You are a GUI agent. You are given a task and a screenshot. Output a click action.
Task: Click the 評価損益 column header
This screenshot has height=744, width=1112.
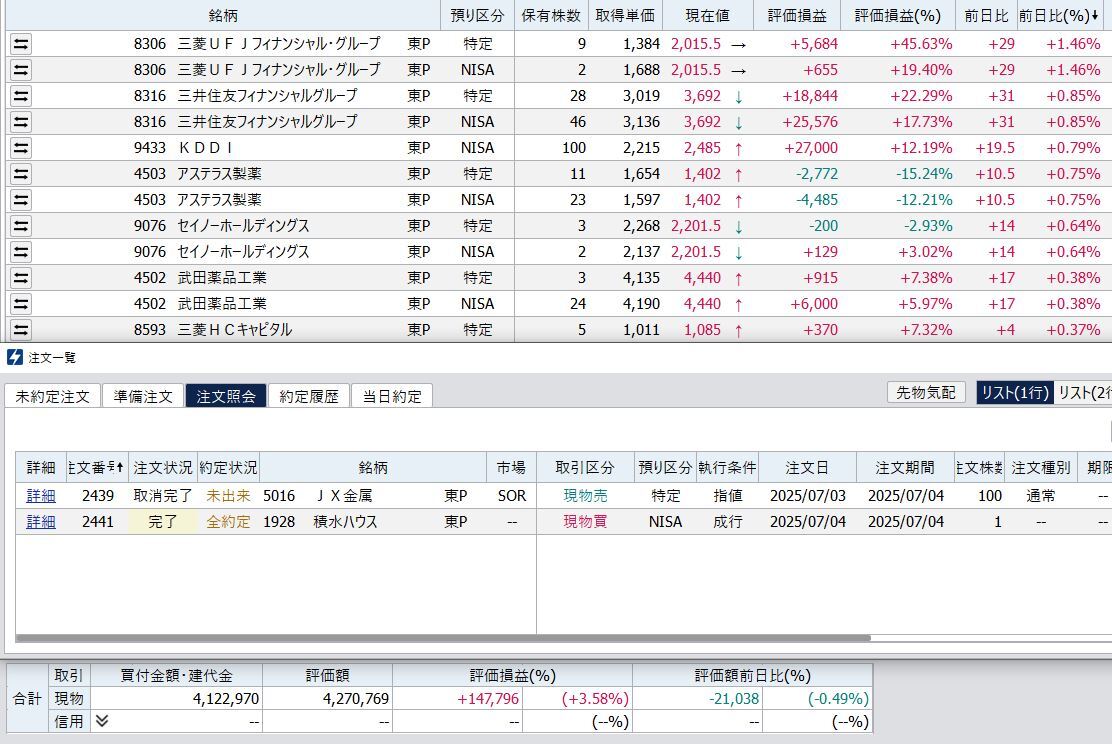pos(797,16)
